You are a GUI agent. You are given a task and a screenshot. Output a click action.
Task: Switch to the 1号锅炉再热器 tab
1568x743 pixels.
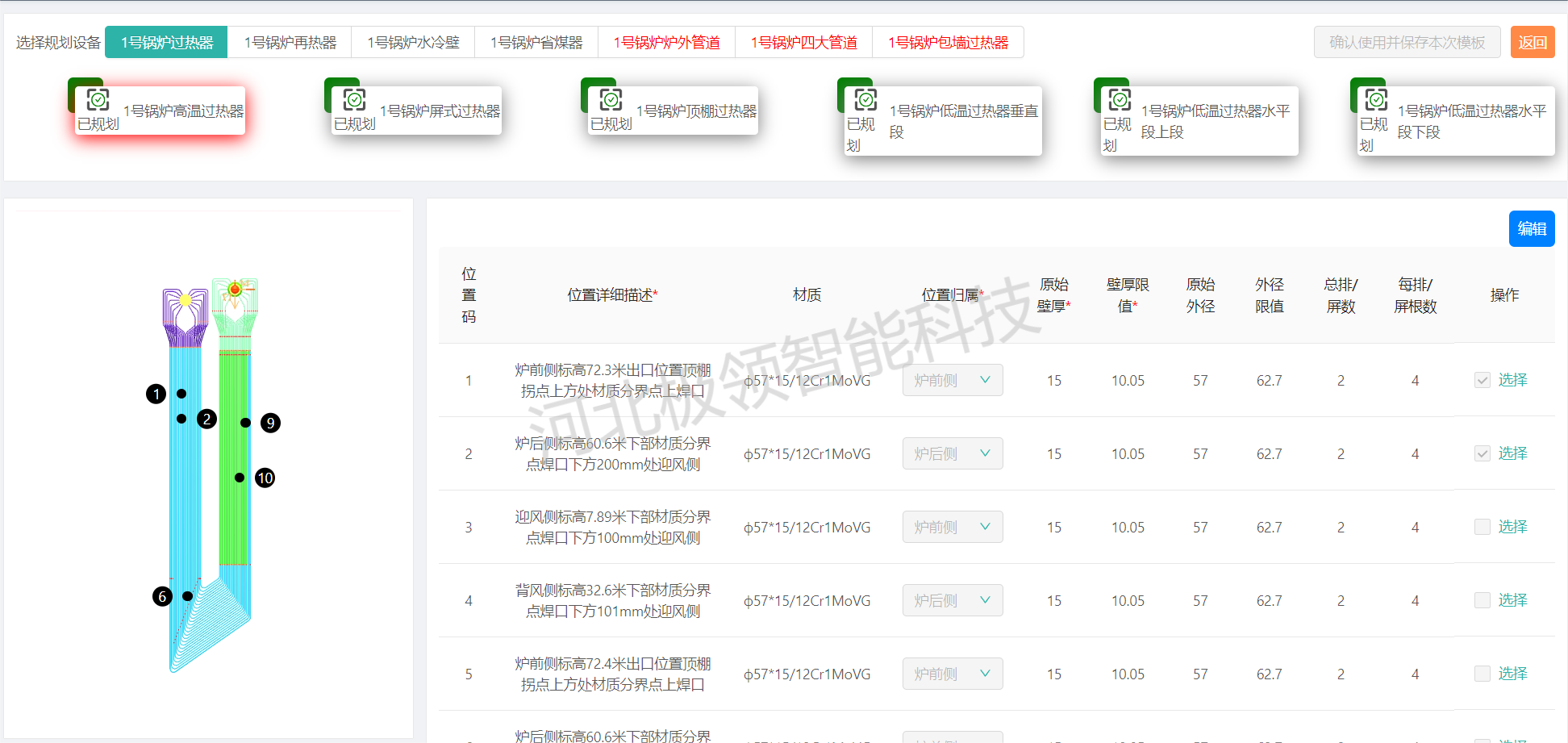[290, 42]
